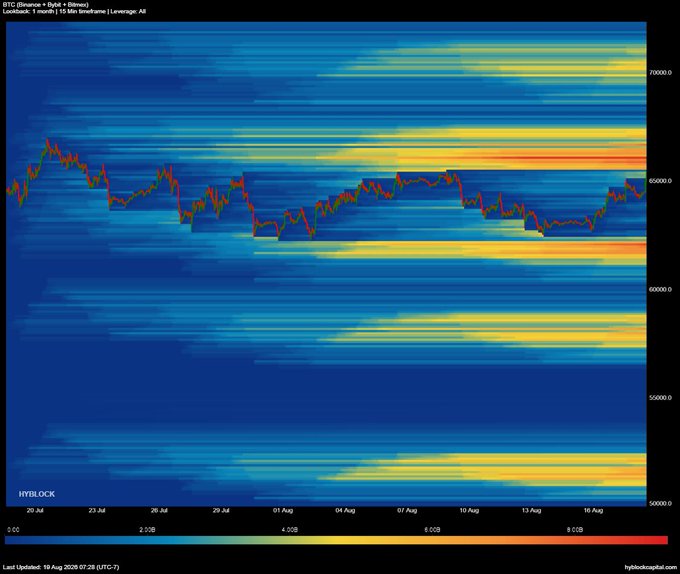Click the 'Last Updated' timestamp text
This screenshot has width=680, height=574.
[61, 567]
